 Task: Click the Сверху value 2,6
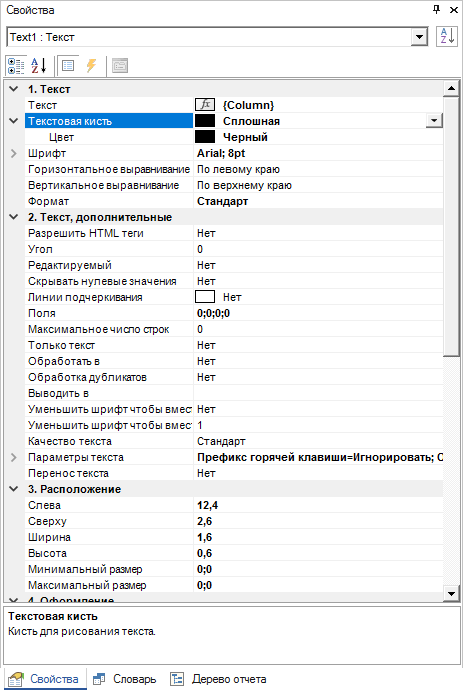[x=204, y=521]
